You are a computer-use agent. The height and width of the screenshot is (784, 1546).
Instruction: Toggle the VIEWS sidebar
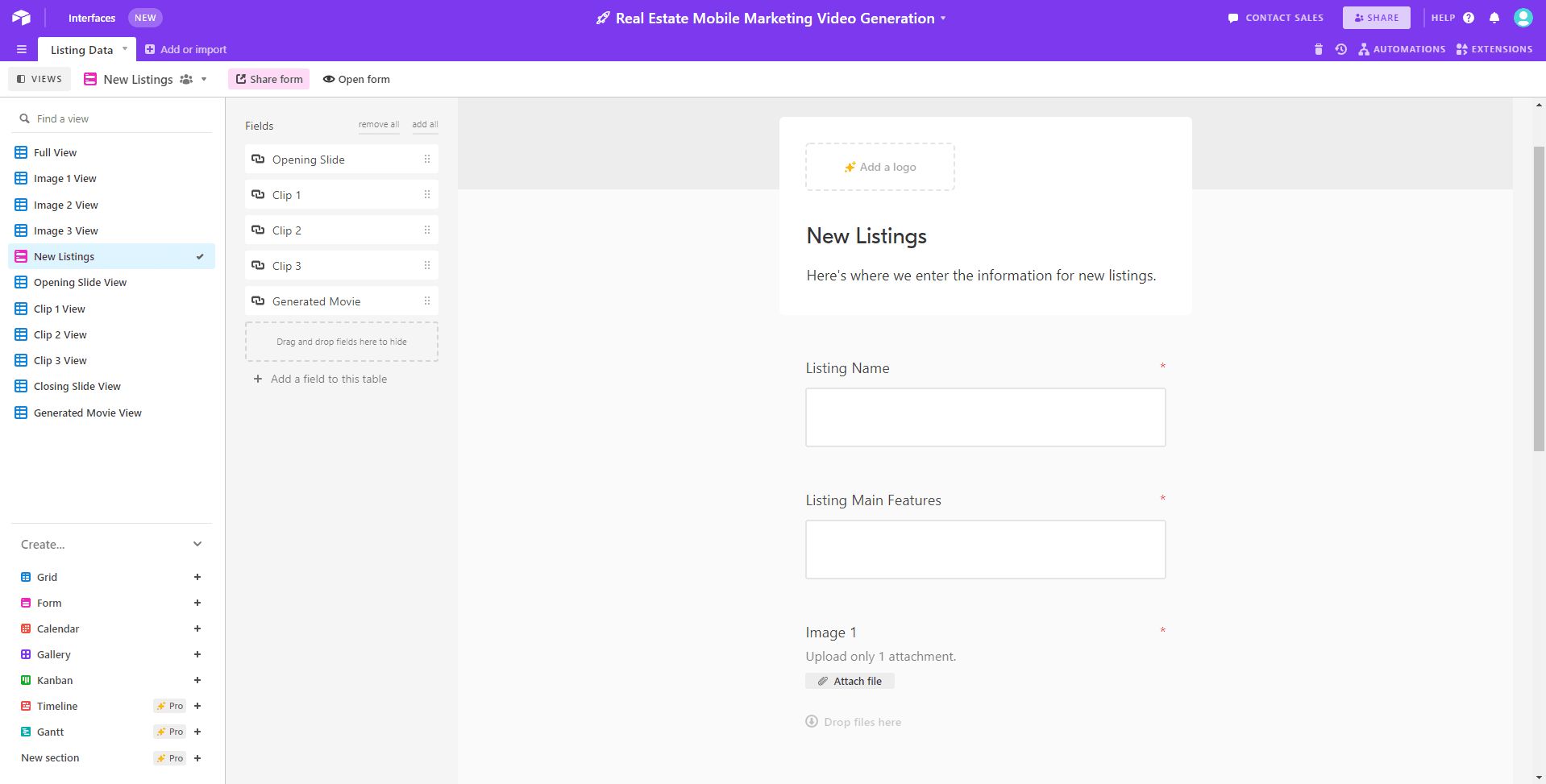39,79
